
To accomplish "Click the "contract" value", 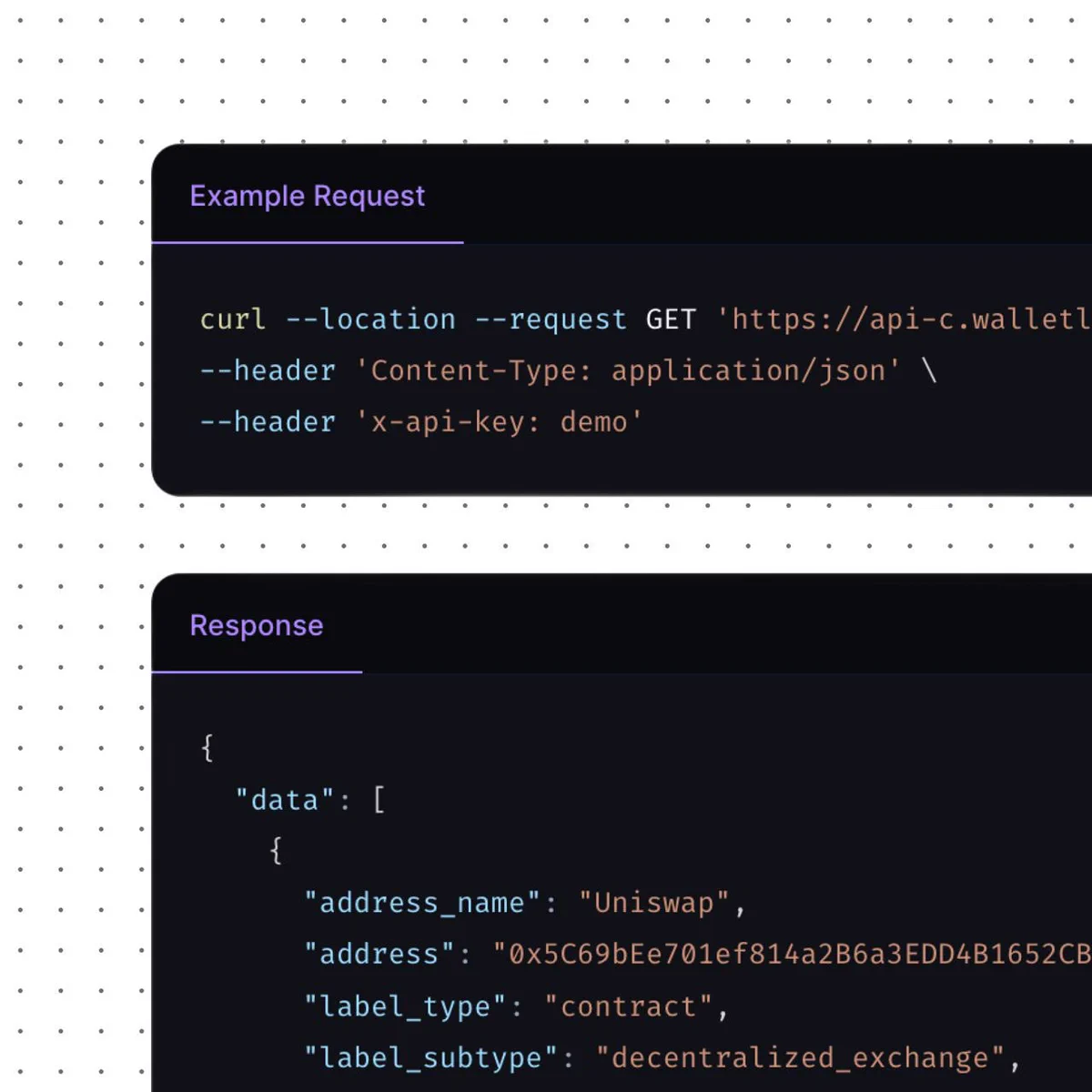I will [629, 1006].
